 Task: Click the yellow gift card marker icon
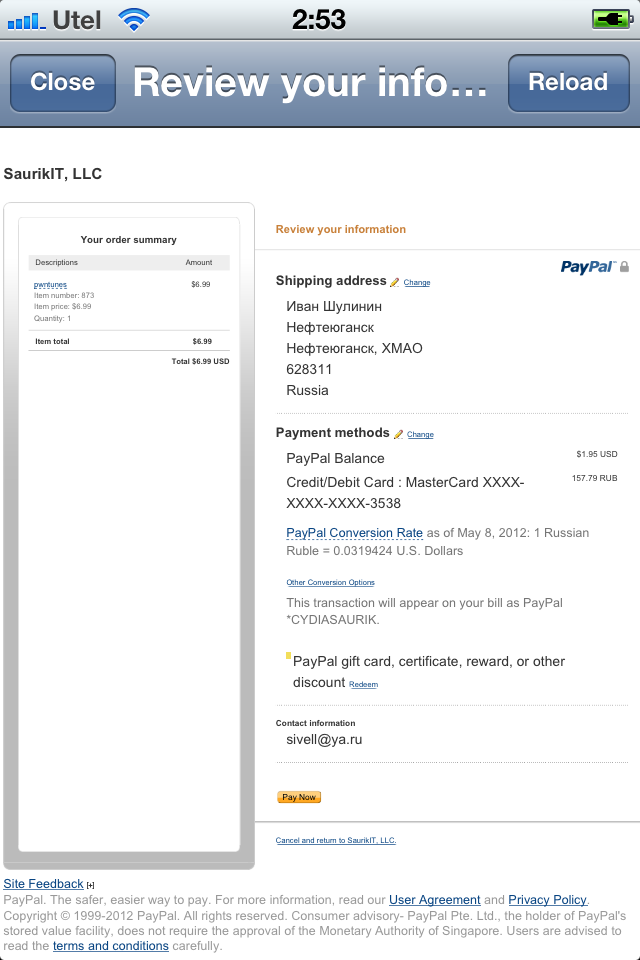pos(288,656)
